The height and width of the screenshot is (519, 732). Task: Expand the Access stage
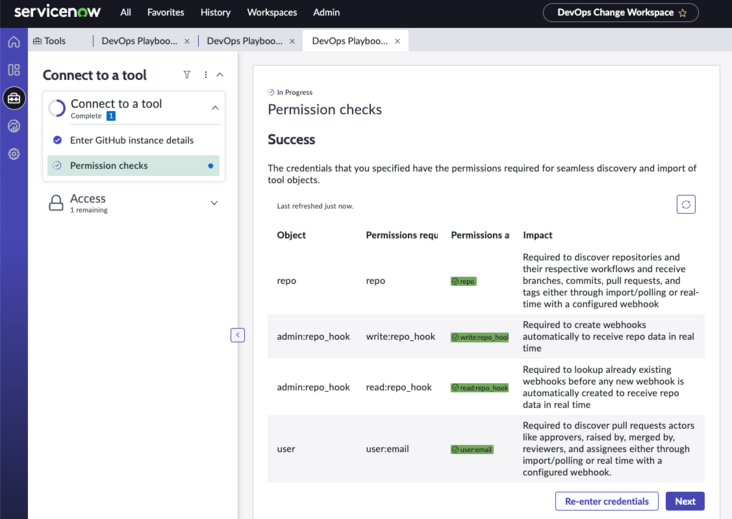coord(214,203)
